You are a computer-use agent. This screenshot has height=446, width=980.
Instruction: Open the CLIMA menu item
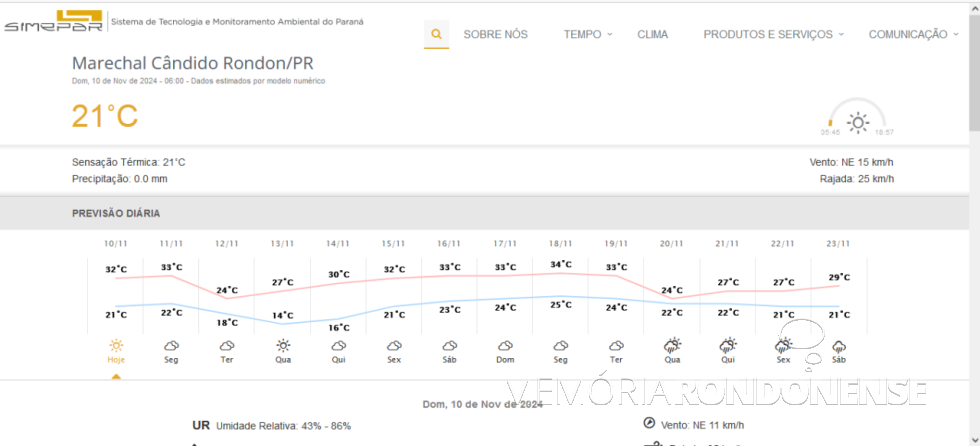652,34
